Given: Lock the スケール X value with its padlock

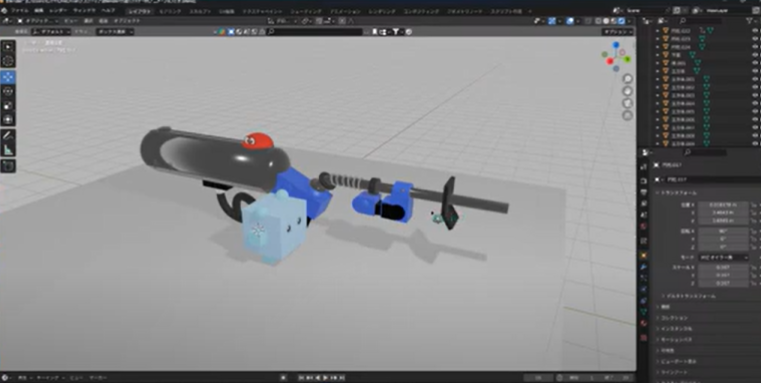Looking at the screenshot, I should (x=753, y=267).
